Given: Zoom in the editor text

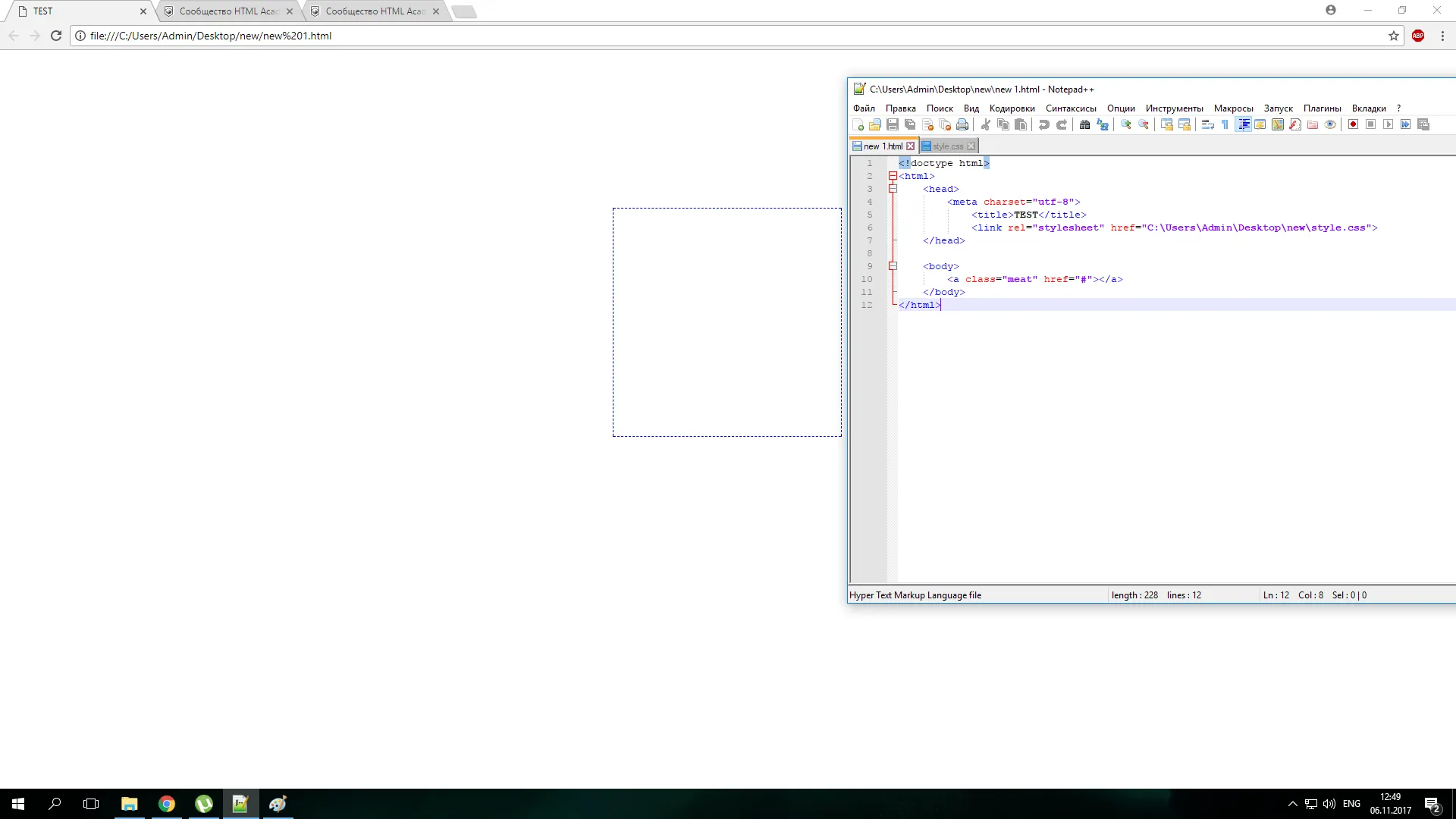Looking at the screenshot, I should (x=1126, y=124).
